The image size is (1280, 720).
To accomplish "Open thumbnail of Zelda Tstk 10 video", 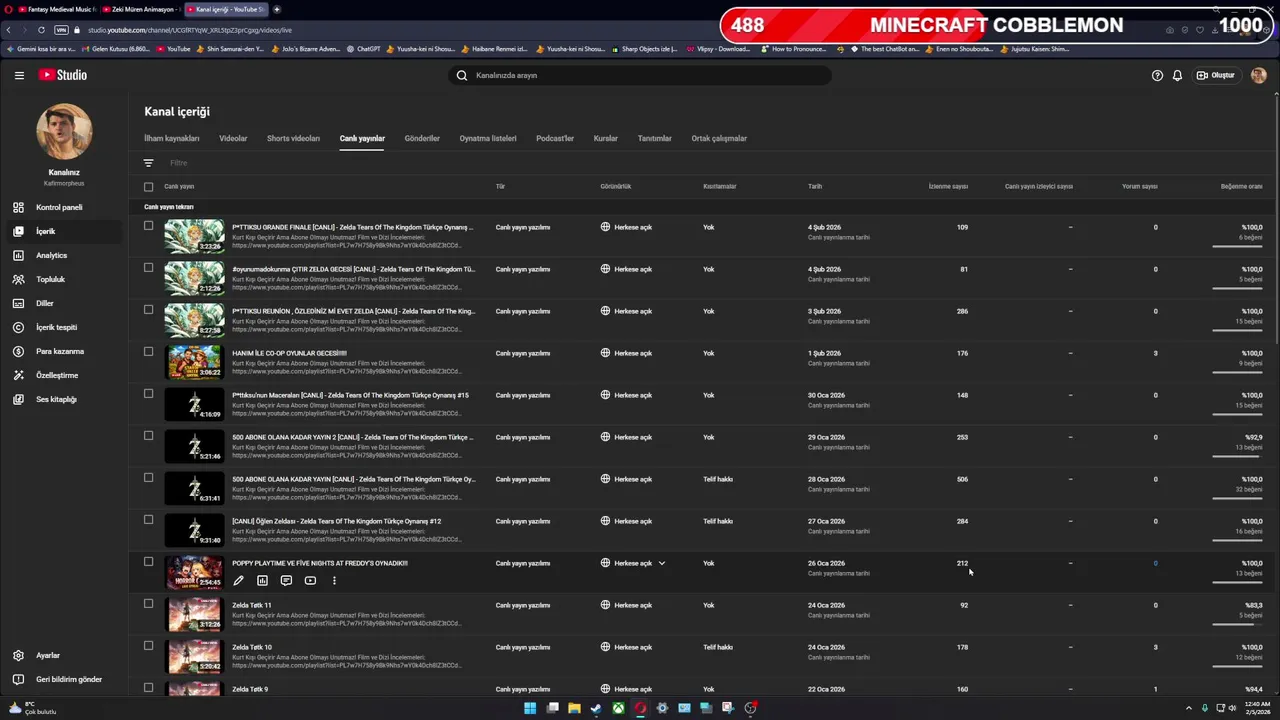I will pyautogui.click(x=194, y=656).
